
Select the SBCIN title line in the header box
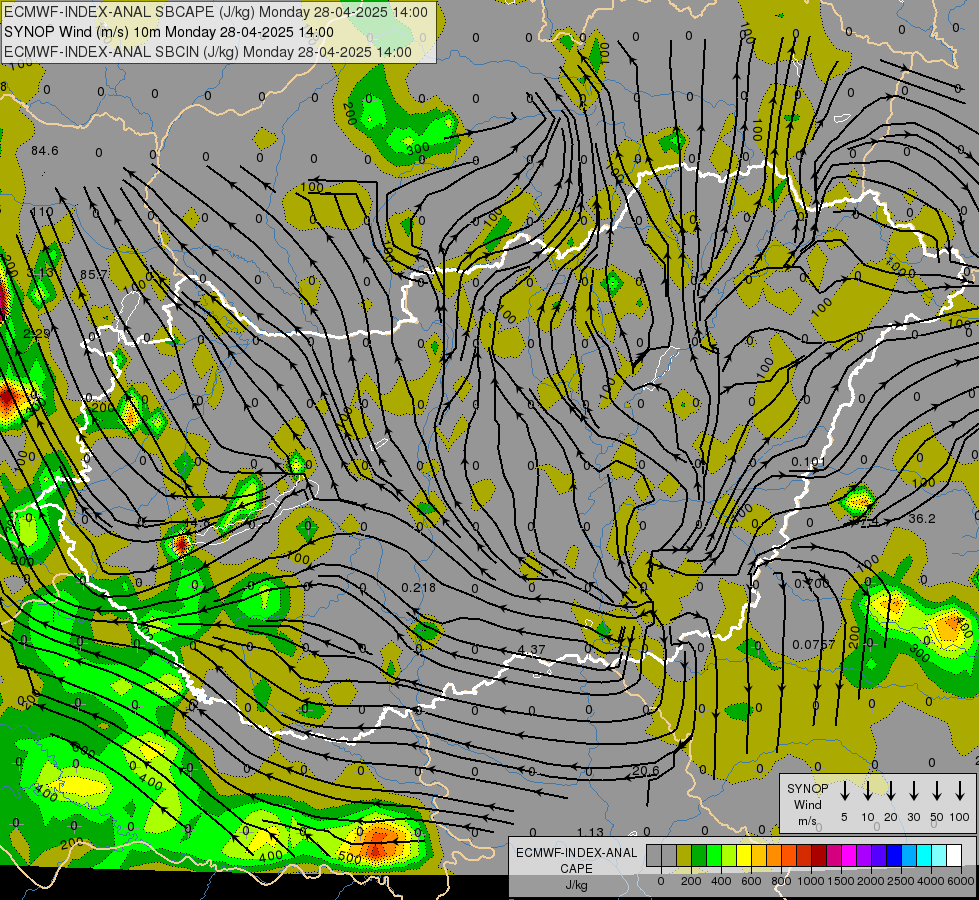point(208,52)
